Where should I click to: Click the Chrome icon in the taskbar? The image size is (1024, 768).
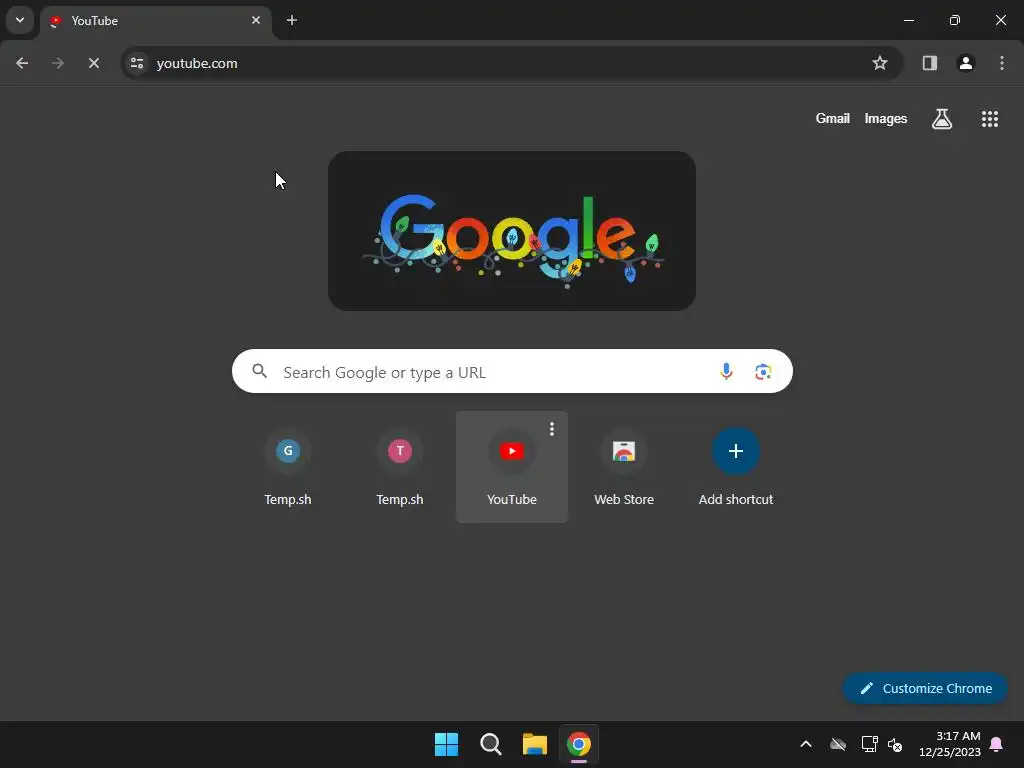click(579, 744)
